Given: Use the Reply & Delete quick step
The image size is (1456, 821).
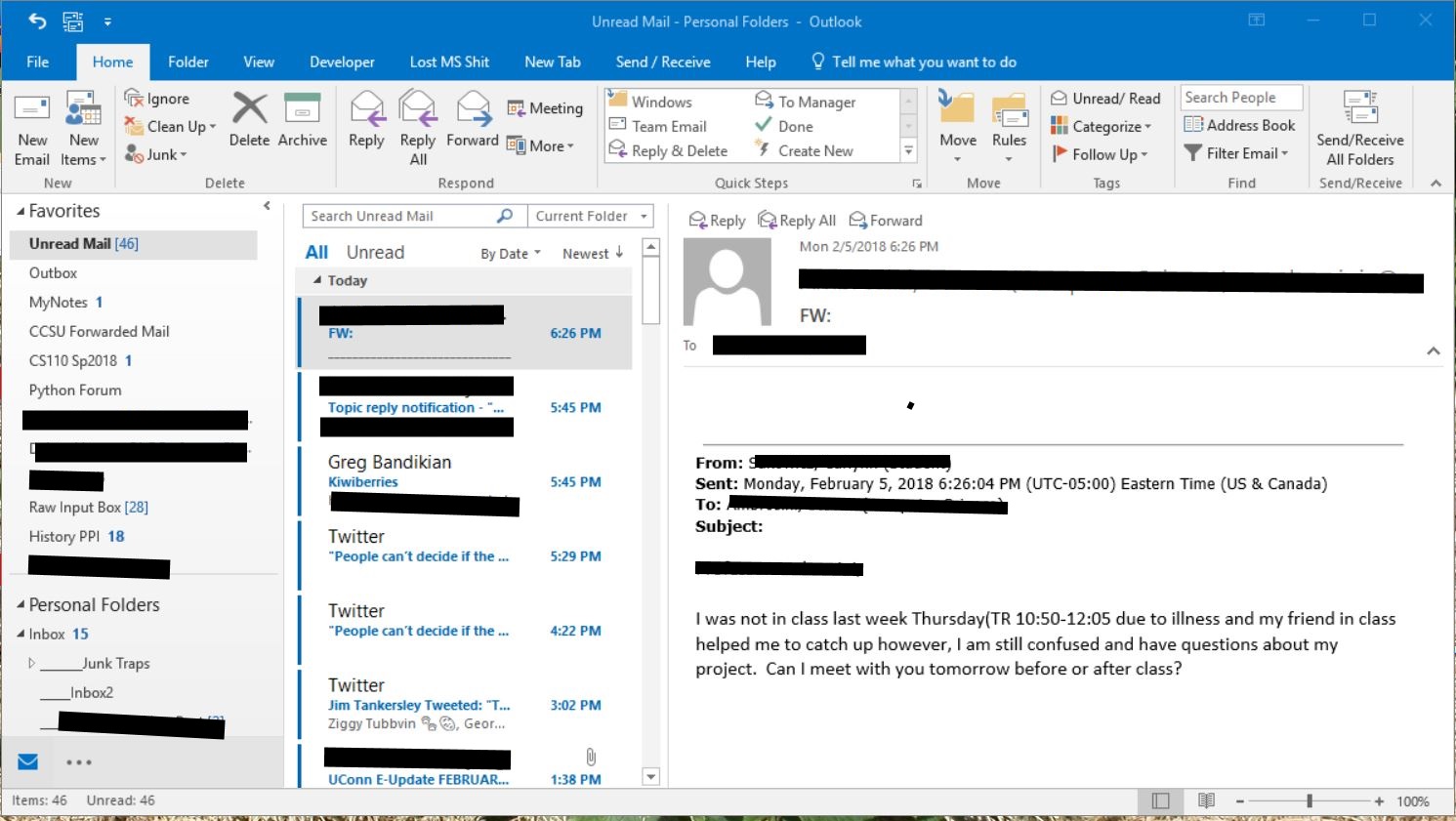Looking at the screenshot, I should (669, 150).
